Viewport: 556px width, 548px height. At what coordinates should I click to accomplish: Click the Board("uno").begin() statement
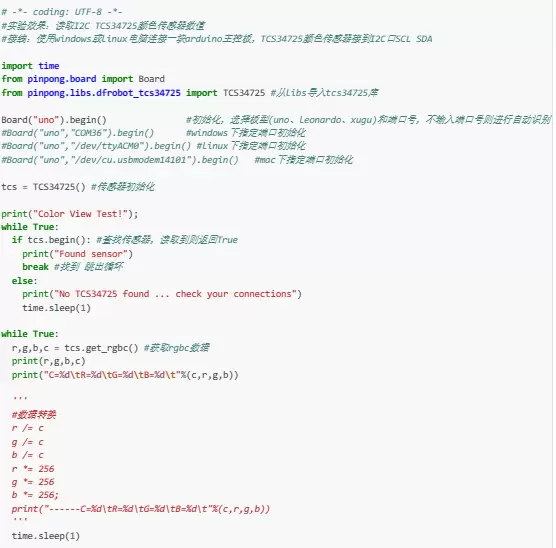click(x=54, y=120)
